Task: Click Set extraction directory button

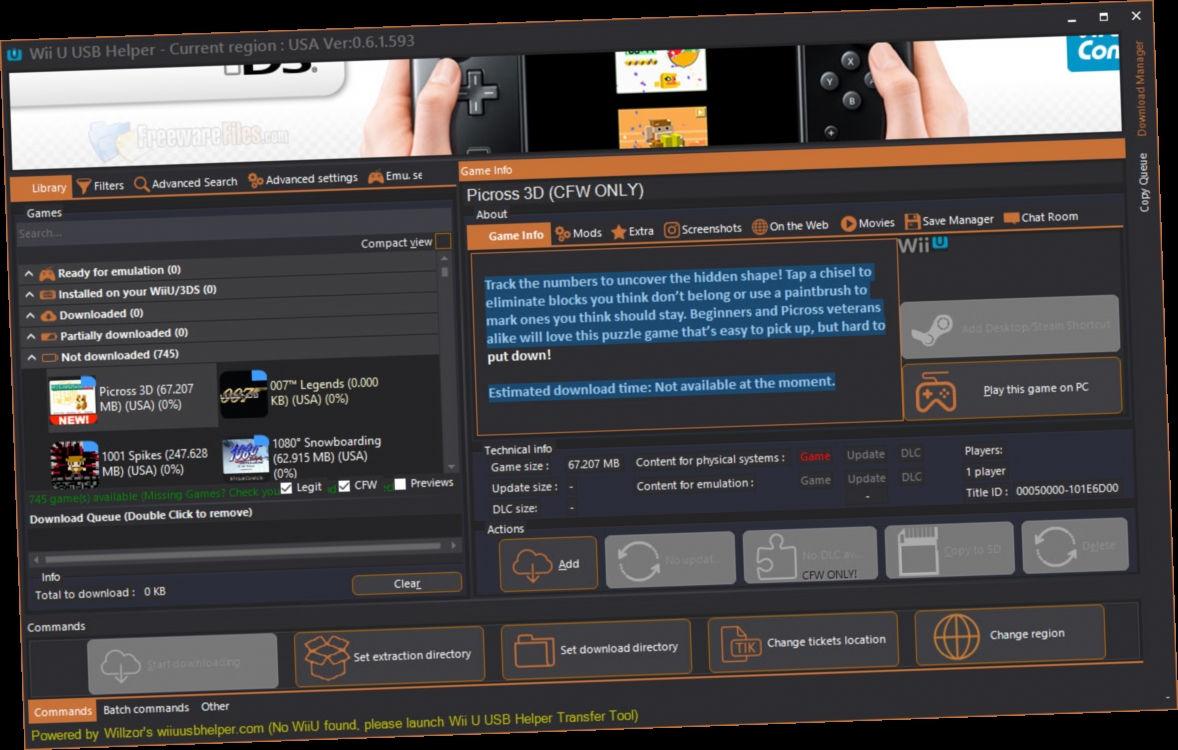Action: [389, 656]
